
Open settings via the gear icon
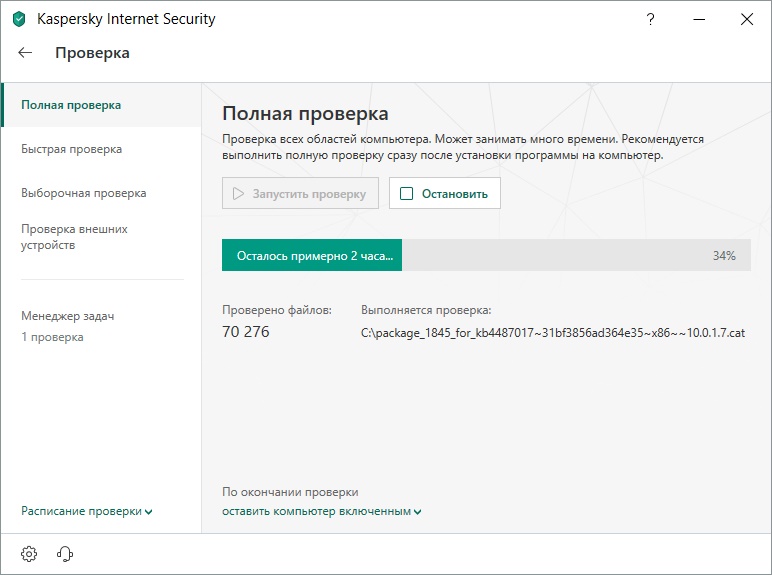pyautogui.click(x=29, y=554)
